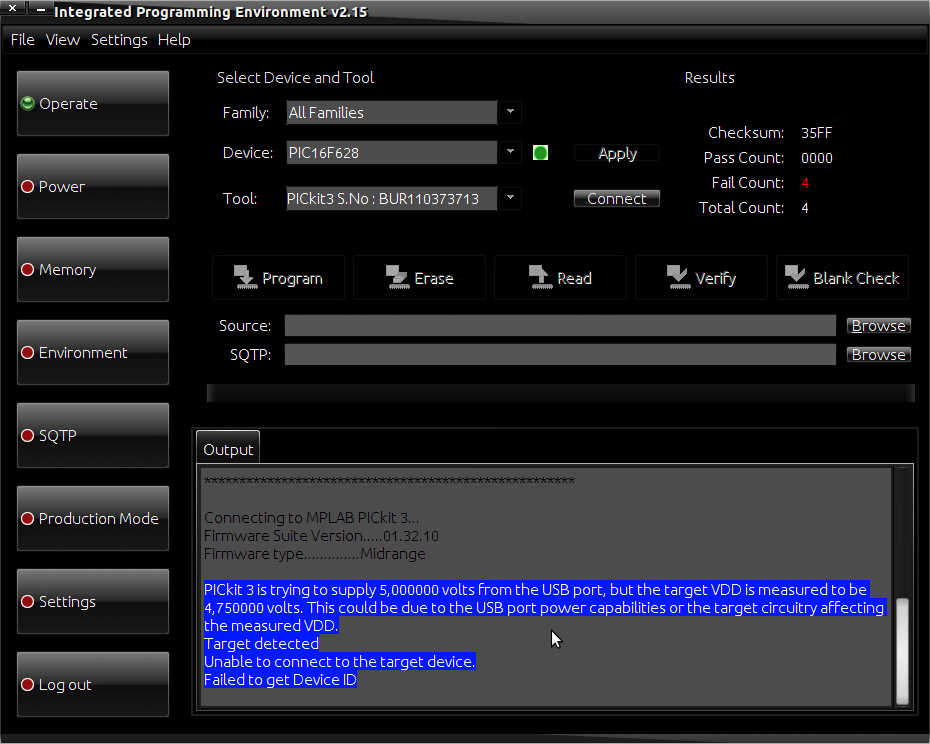930x744 pixels.
Task: Click the Pass Count value 0000
Action: [816, 158]
